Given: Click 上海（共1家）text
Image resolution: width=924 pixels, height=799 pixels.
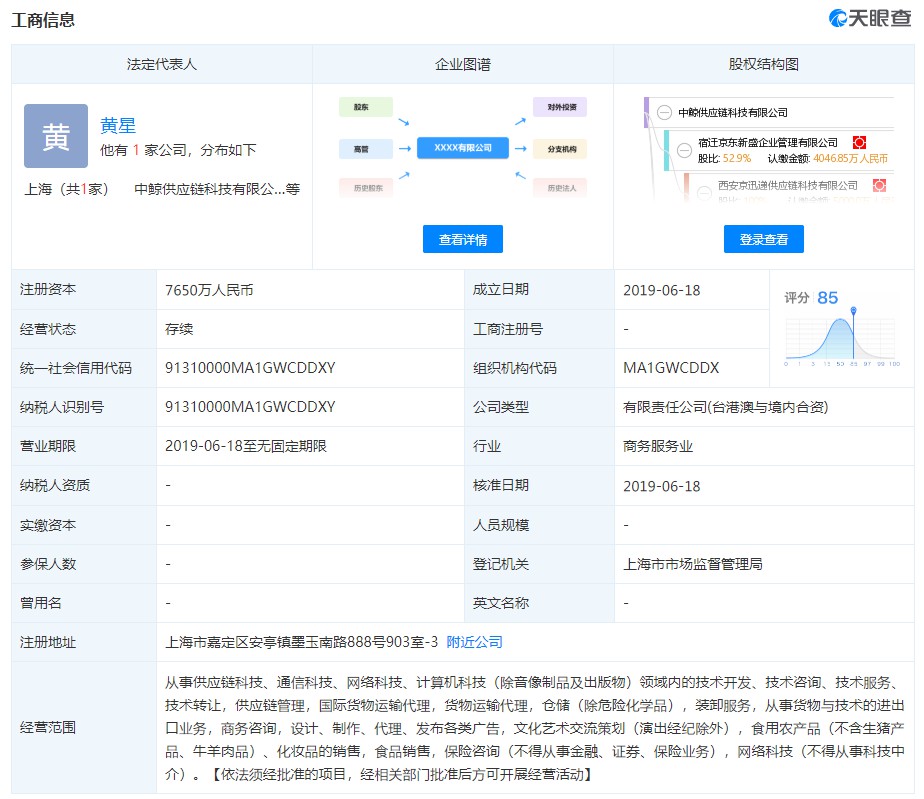Looking at the screenshot, I should pyautogui.click(x=66, y=189).
